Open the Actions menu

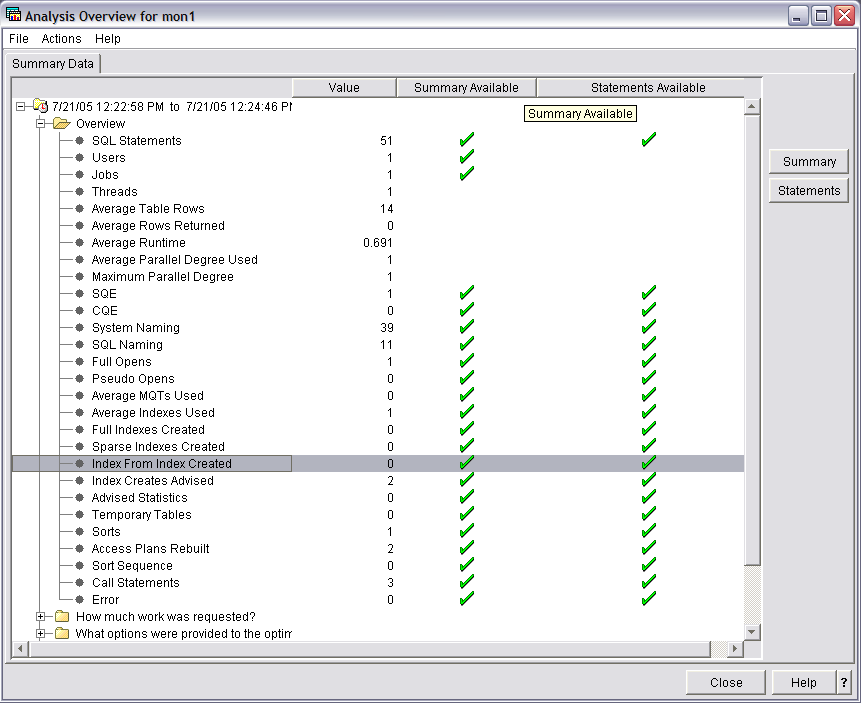(x=61, y=39)
